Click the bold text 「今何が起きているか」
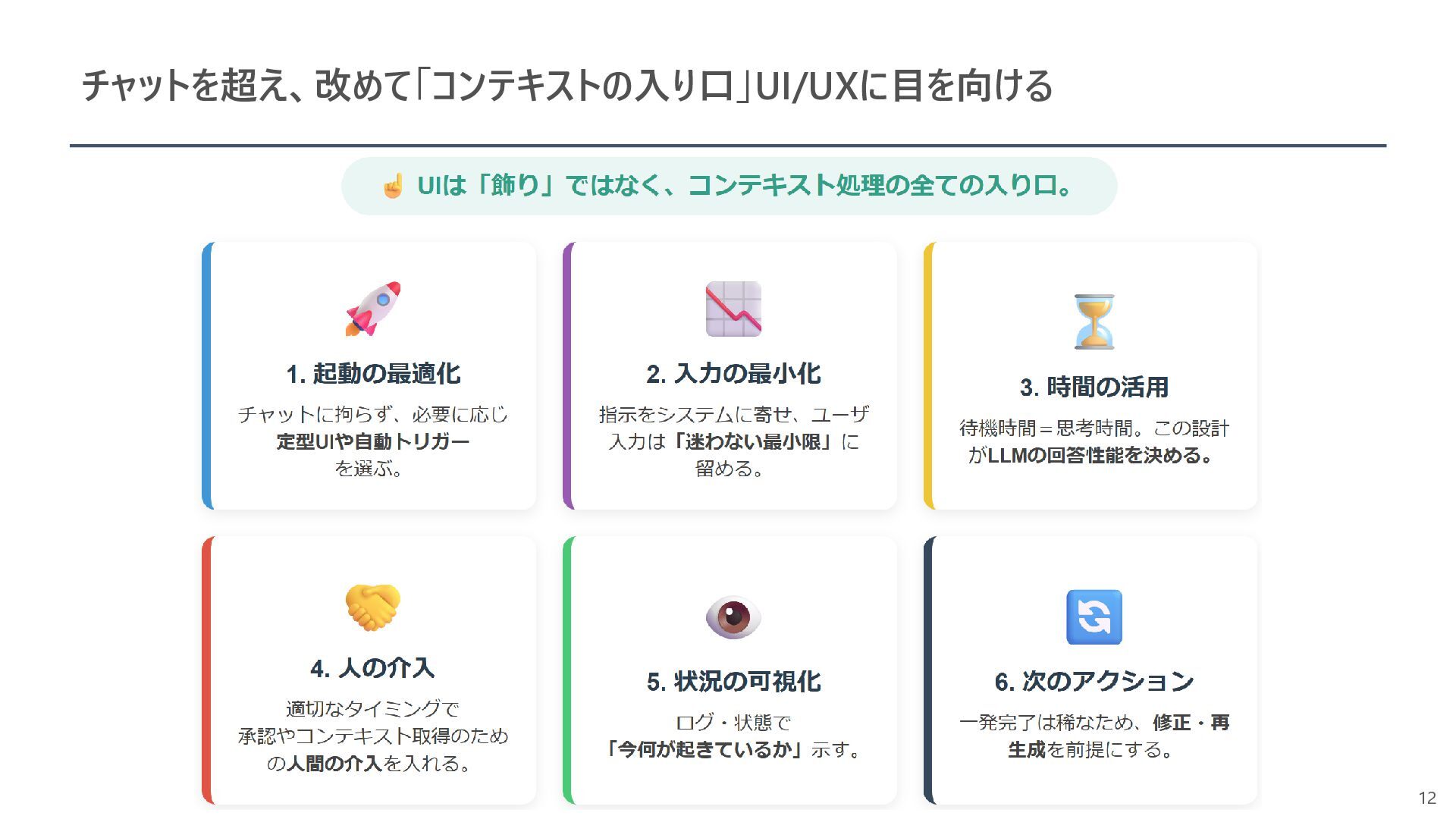 (x=707, y=749)
